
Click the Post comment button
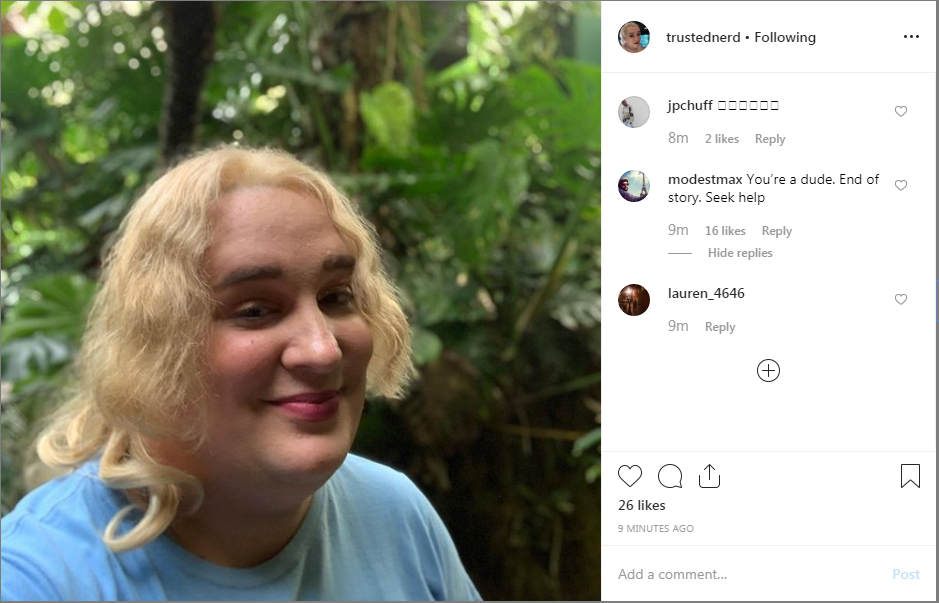coord(905,574)
